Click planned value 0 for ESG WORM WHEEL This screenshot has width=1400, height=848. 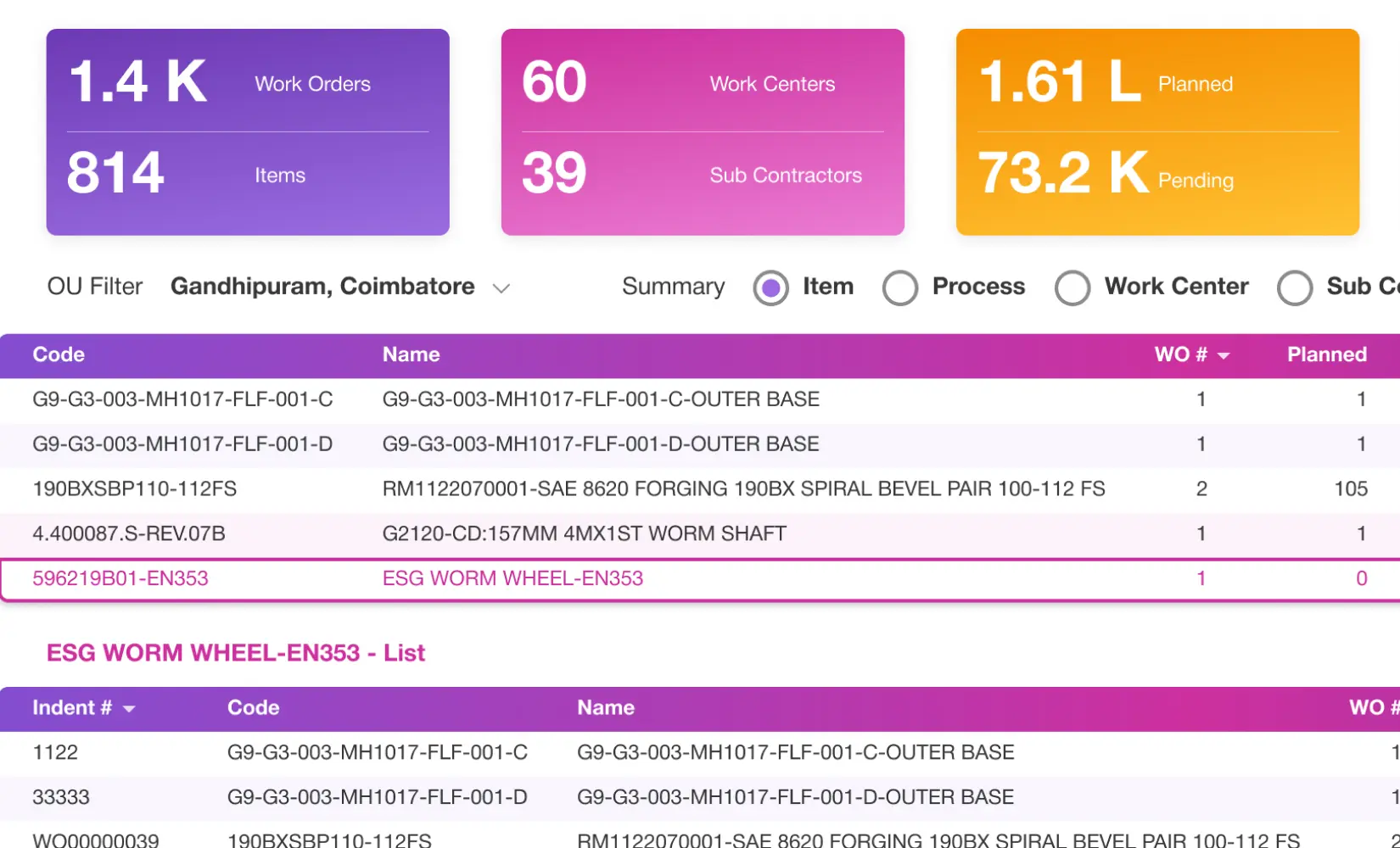tap(1361, 578)
